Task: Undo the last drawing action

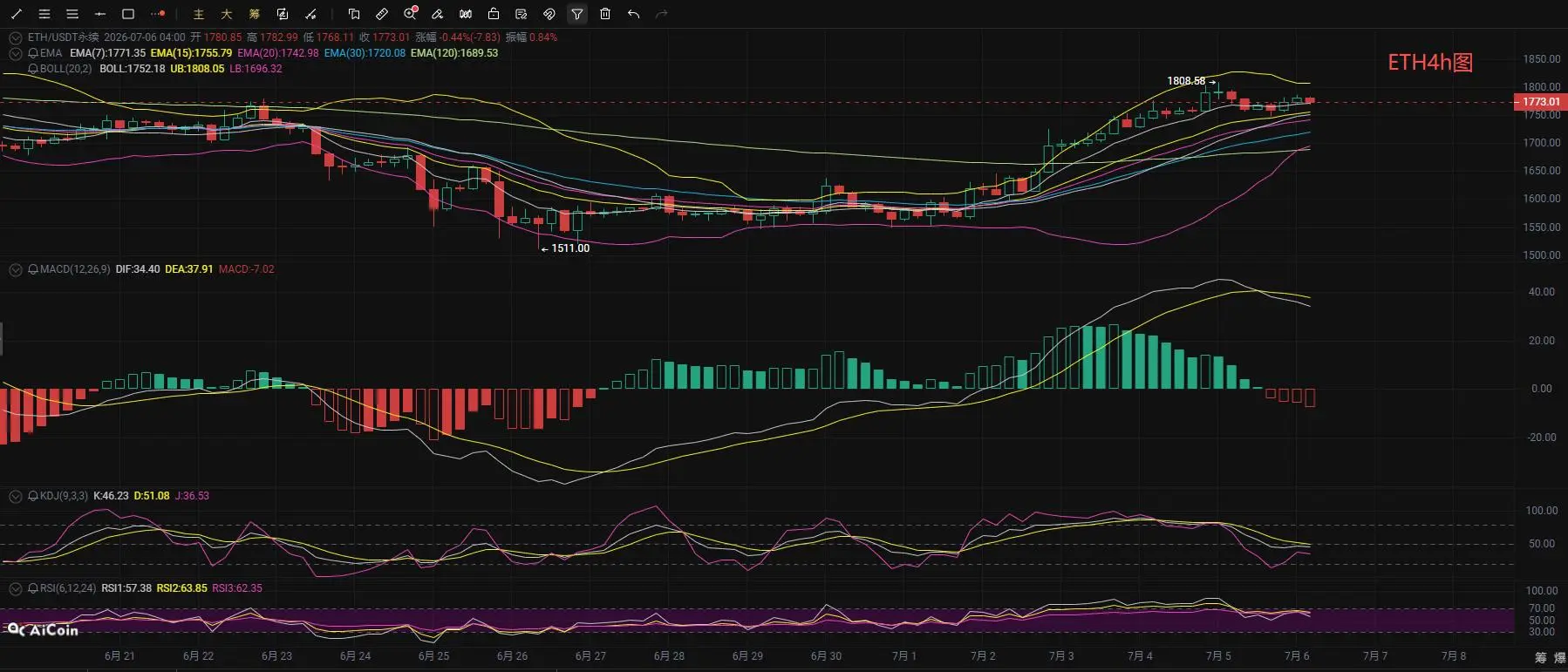Action: point(633,14)
